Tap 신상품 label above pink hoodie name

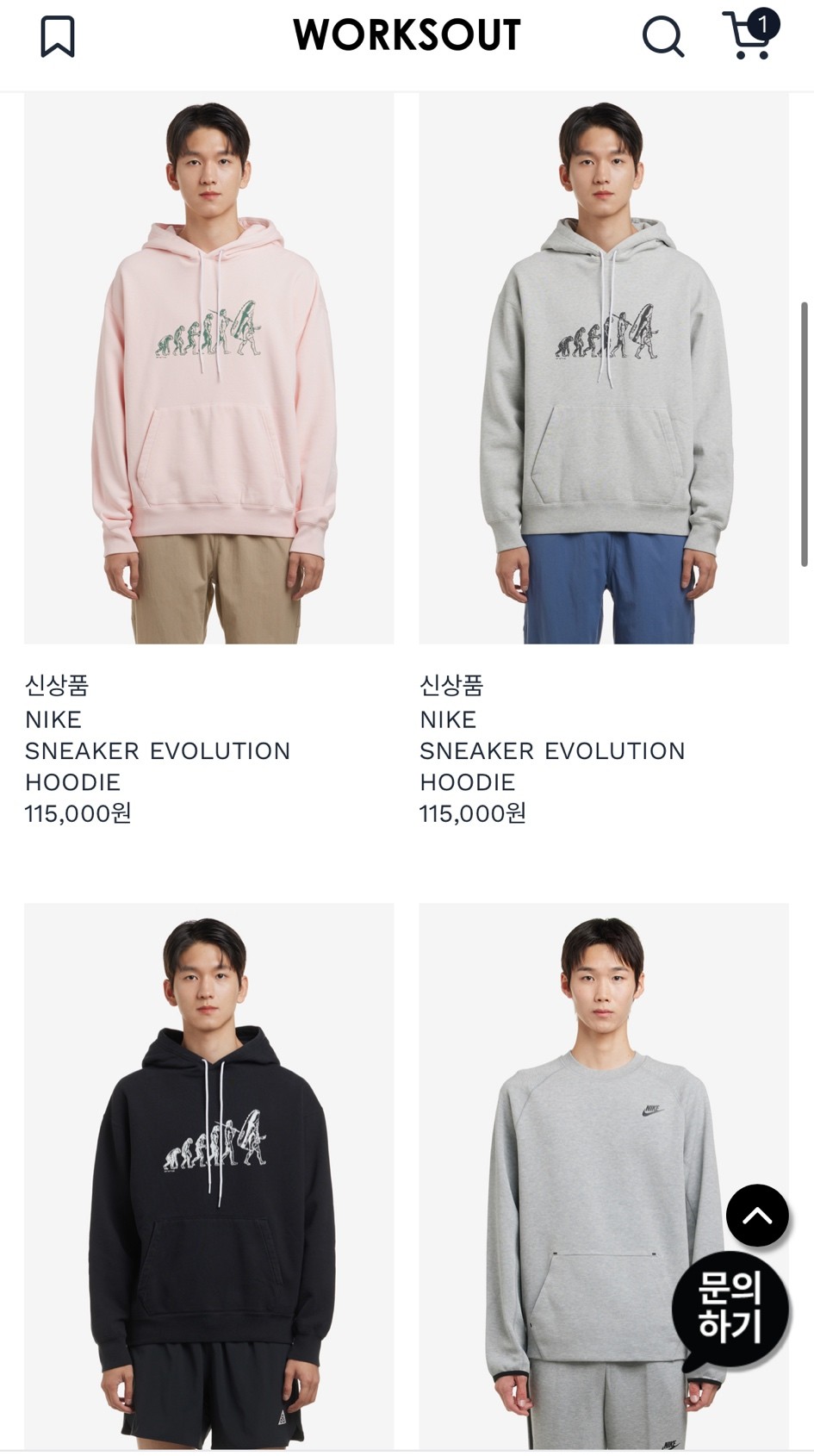click(57, 686)
